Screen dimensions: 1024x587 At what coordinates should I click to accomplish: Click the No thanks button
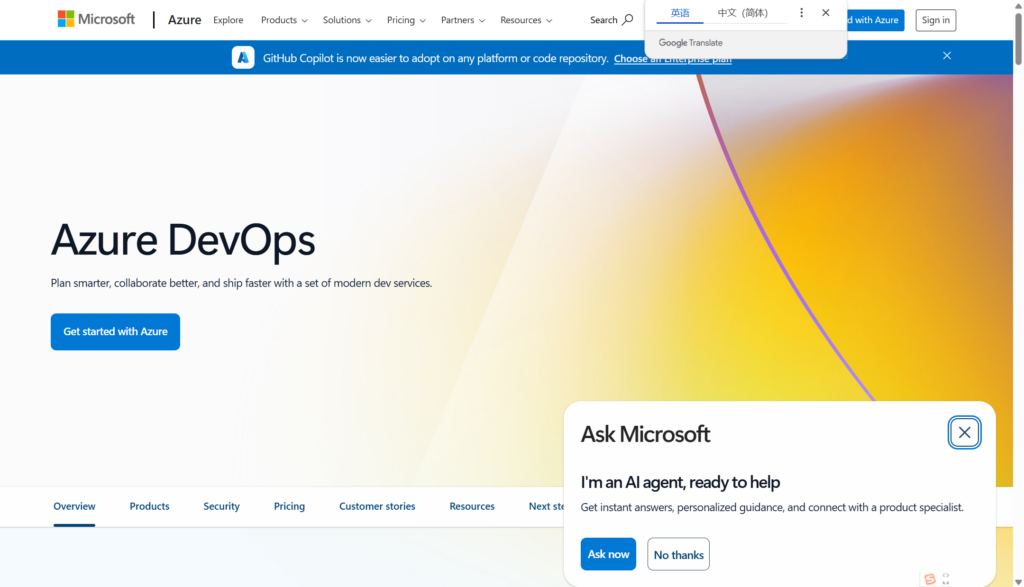(678, 554)
